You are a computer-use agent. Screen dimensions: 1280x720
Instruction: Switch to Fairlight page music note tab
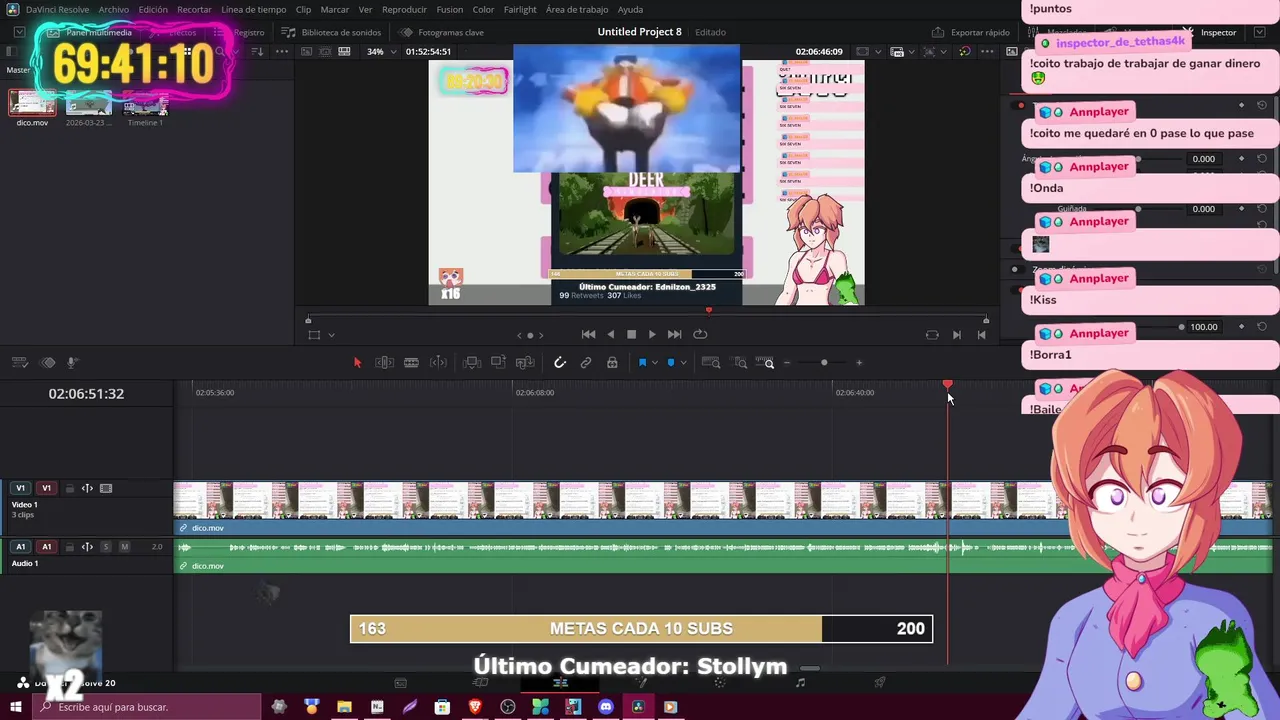pyautogui.click(x=800, y=683)
